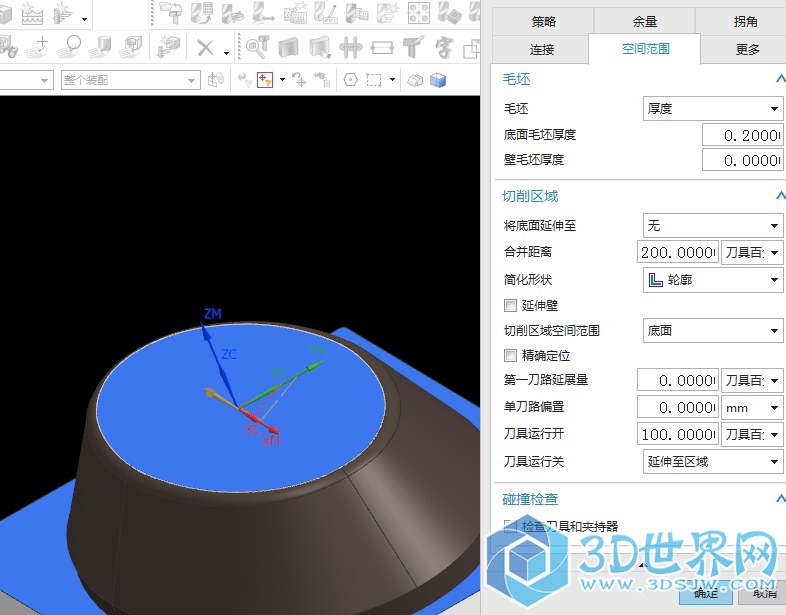Collapse the 碰撞检查 section
Viewport: 786px width, 615px height.
point(780,498)
